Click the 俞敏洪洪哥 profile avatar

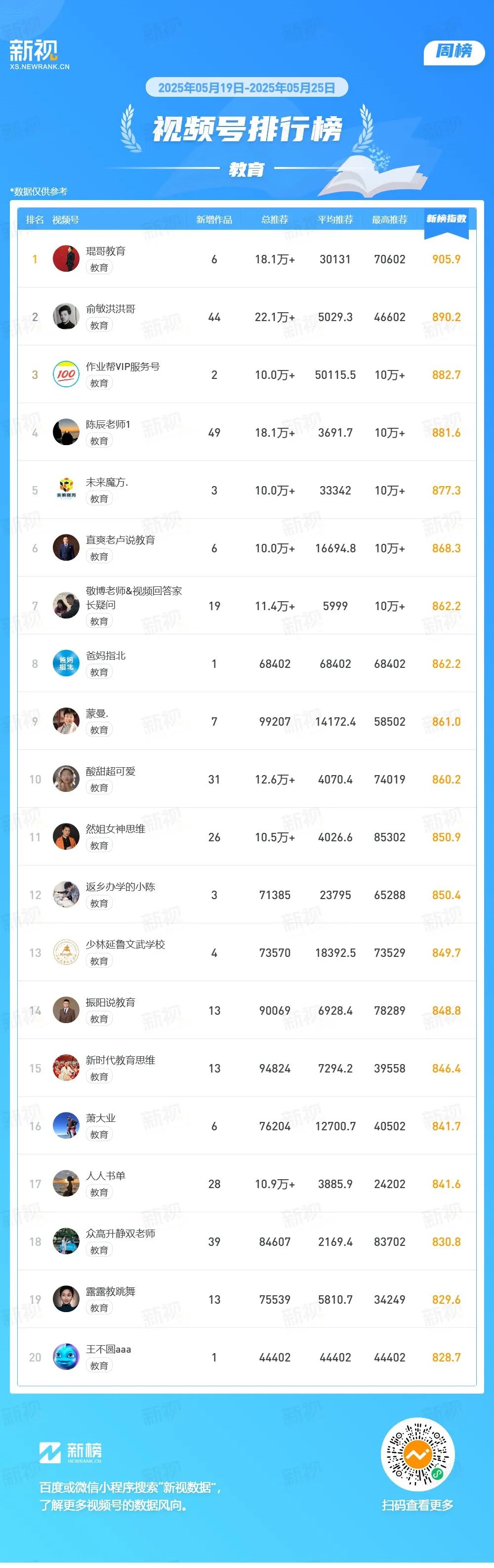(x=66, y=317)
